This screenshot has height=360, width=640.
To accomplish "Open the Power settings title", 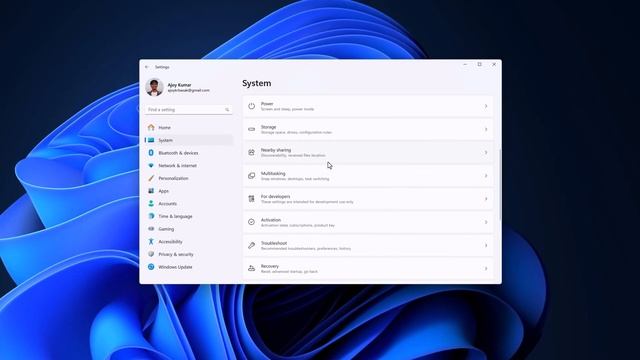I will pyautogui.click(x=267, y=104).
